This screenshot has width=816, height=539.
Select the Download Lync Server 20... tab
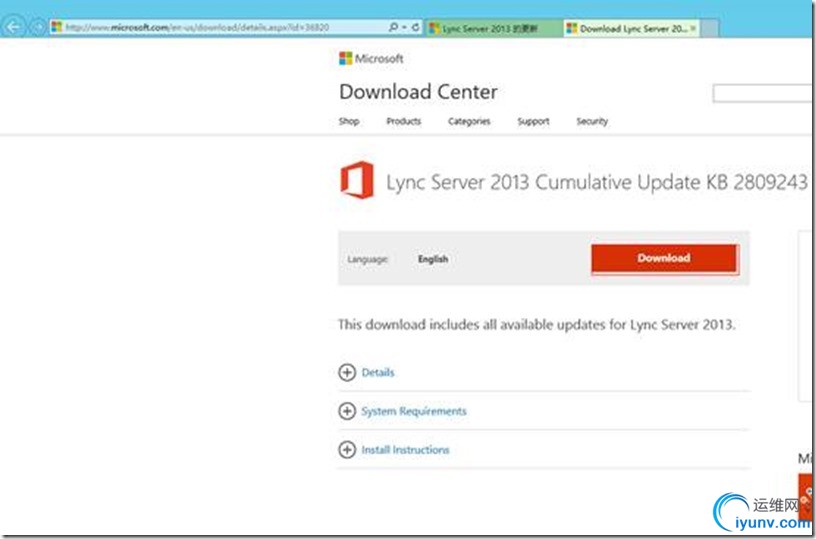click(631, 29)
